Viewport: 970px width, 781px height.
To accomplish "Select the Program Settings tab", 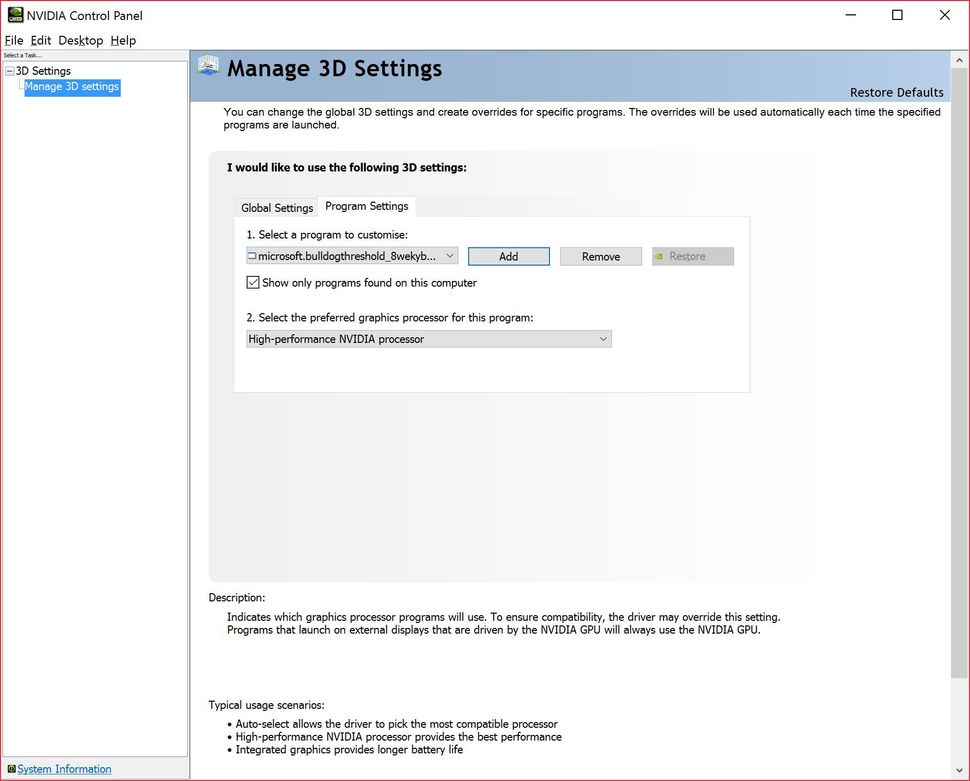I will pos(366,205).
